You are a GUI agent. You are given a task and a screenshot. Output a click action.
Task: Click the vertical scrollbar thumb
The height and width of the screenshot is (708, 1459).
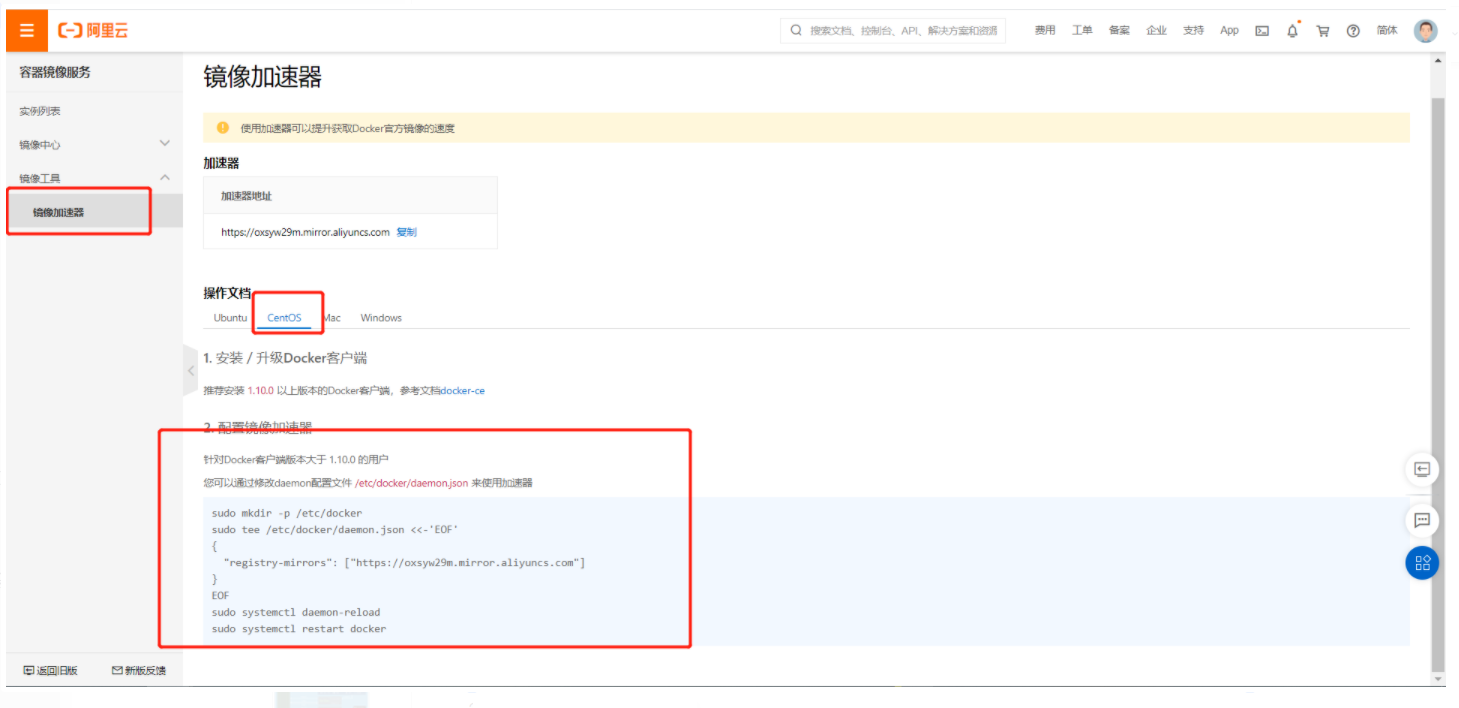point(1438,385)
